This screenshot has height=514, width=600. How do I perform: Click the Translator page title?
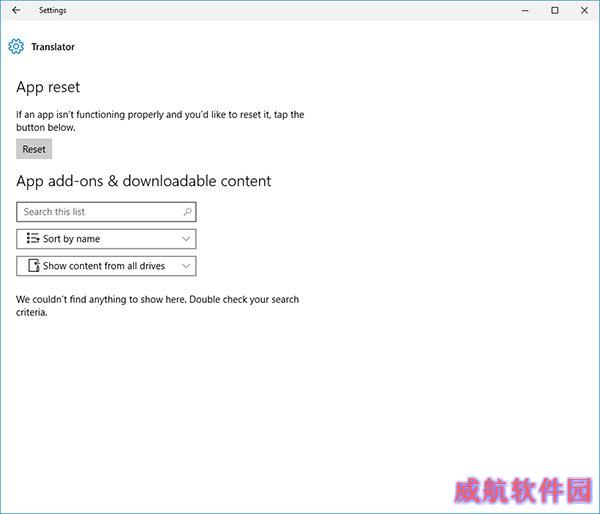tap(53, 47)
